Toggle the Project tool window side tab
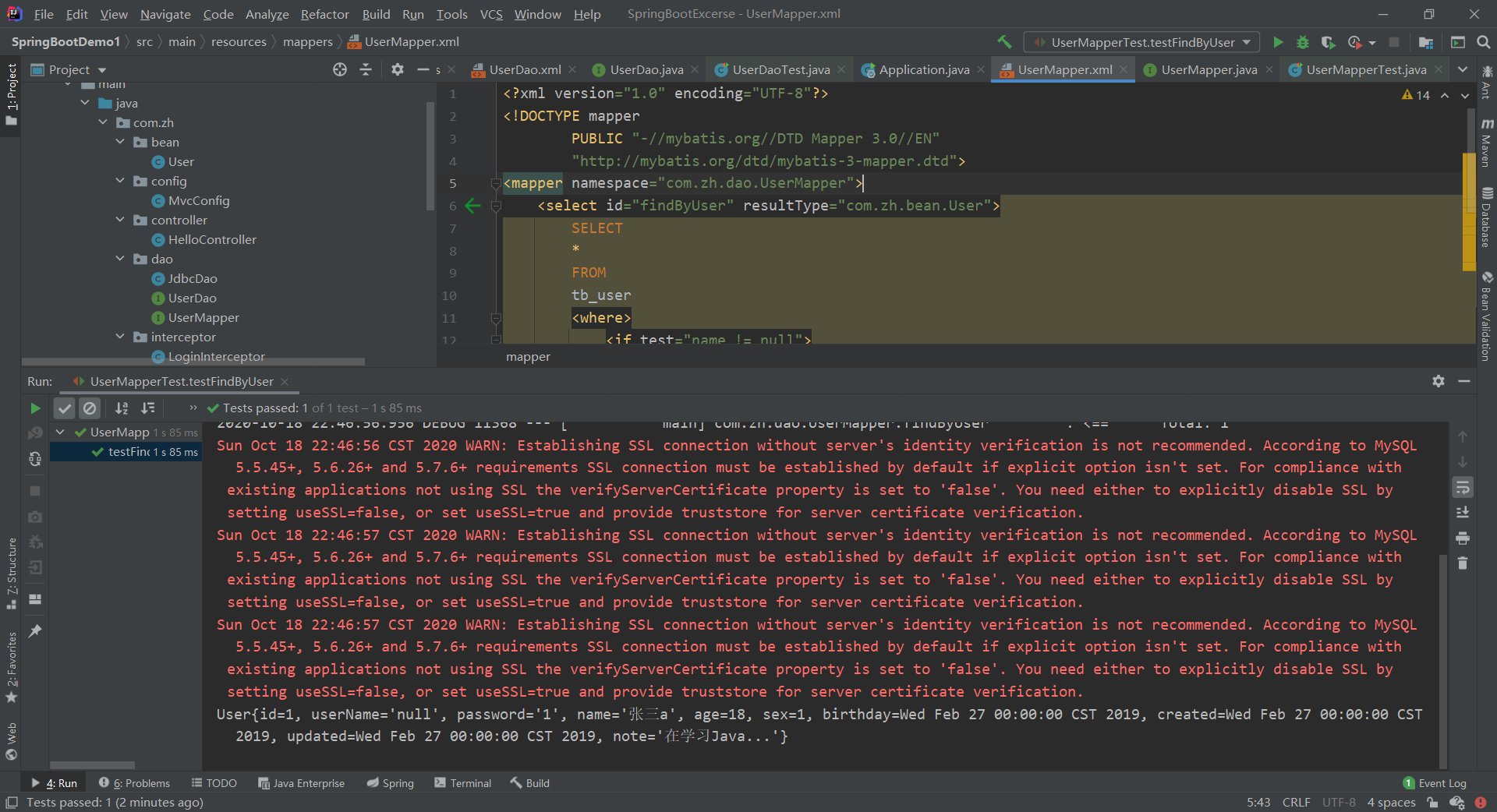Screen dimensions: 1497x812 (11, 95)
